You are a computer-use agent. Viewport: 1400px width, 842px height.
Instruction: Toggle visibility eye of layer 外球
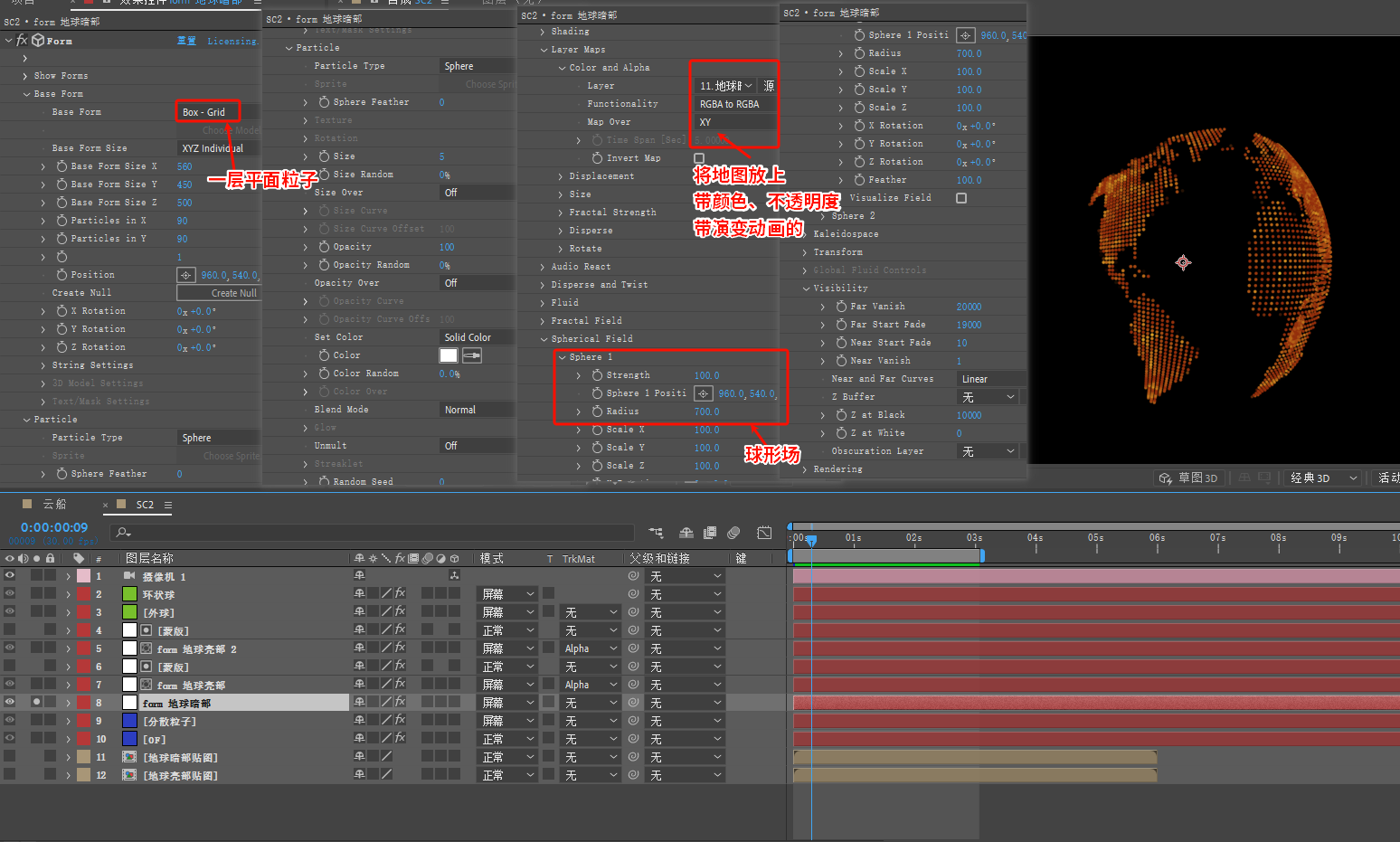[10, 612]
